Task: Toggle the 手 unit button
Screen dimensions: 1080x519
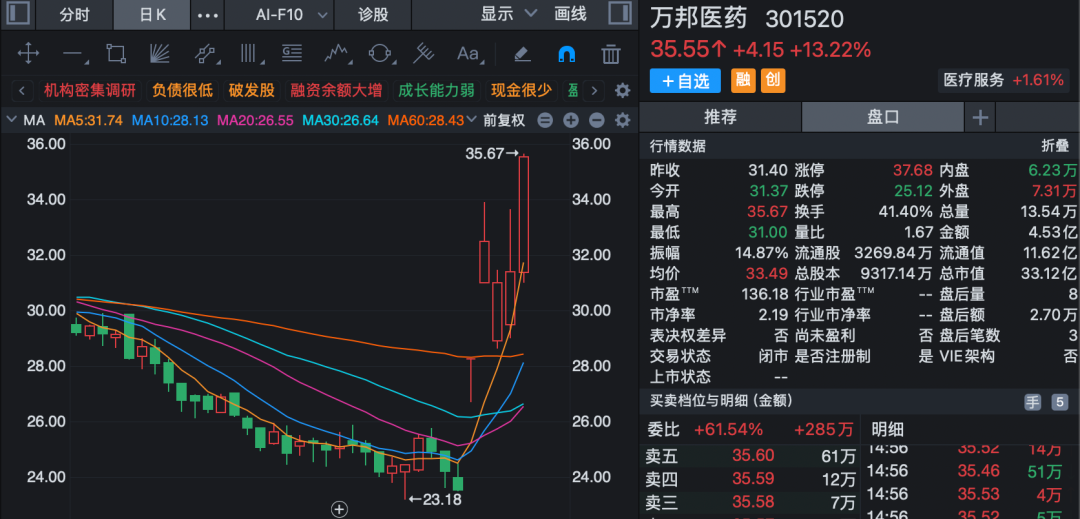Action: tap(1032, 403)
